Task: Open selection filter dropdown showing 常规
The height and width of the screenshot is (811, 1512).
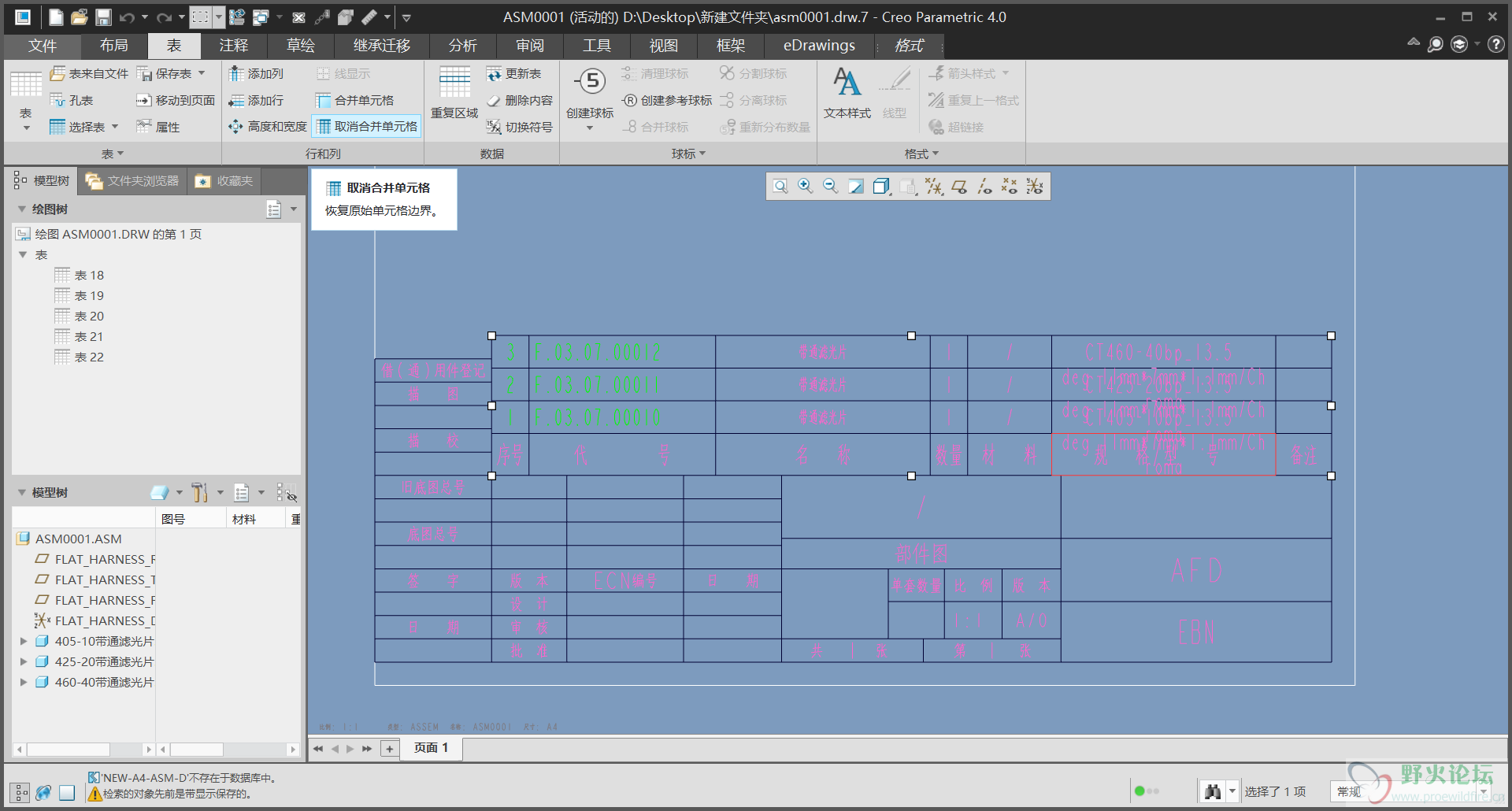Action: 1410,791
